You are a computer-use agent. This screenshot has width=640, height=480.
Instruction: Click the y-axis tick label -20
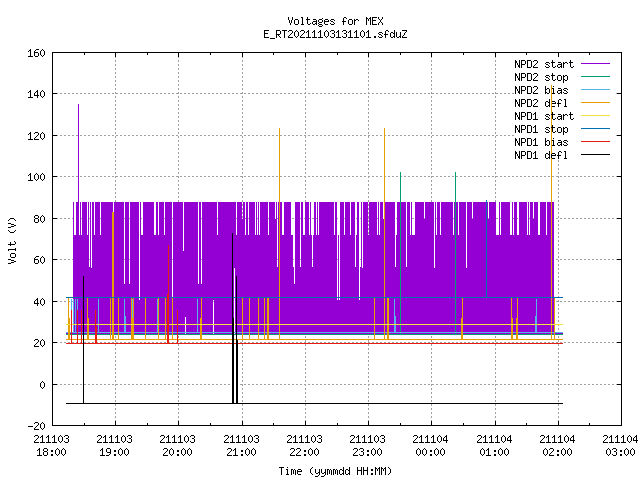(x=36, y=426)
